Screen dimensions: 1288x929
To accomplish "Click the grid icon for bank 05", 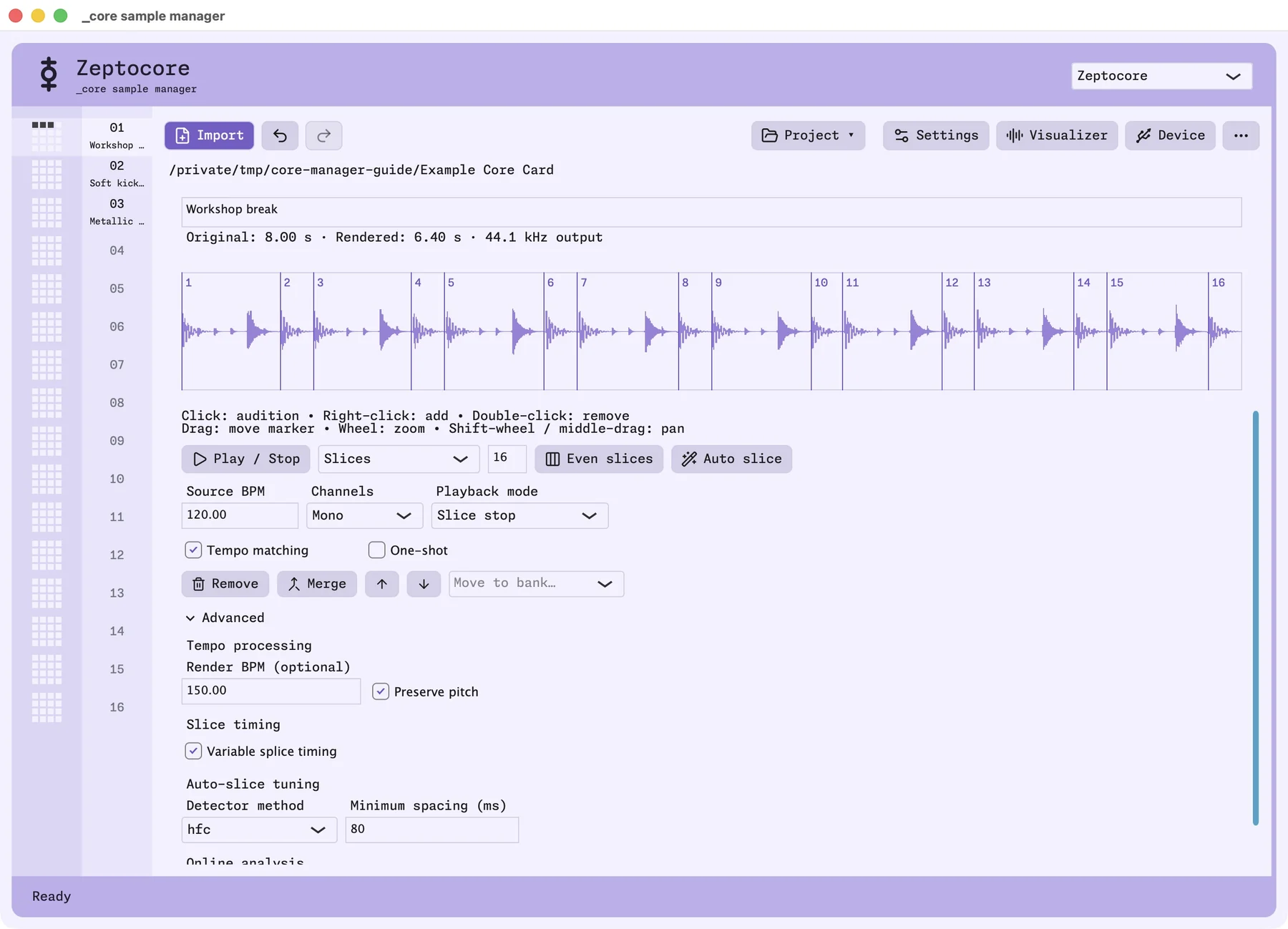I will pyautogui.click(x=47, y=288).
